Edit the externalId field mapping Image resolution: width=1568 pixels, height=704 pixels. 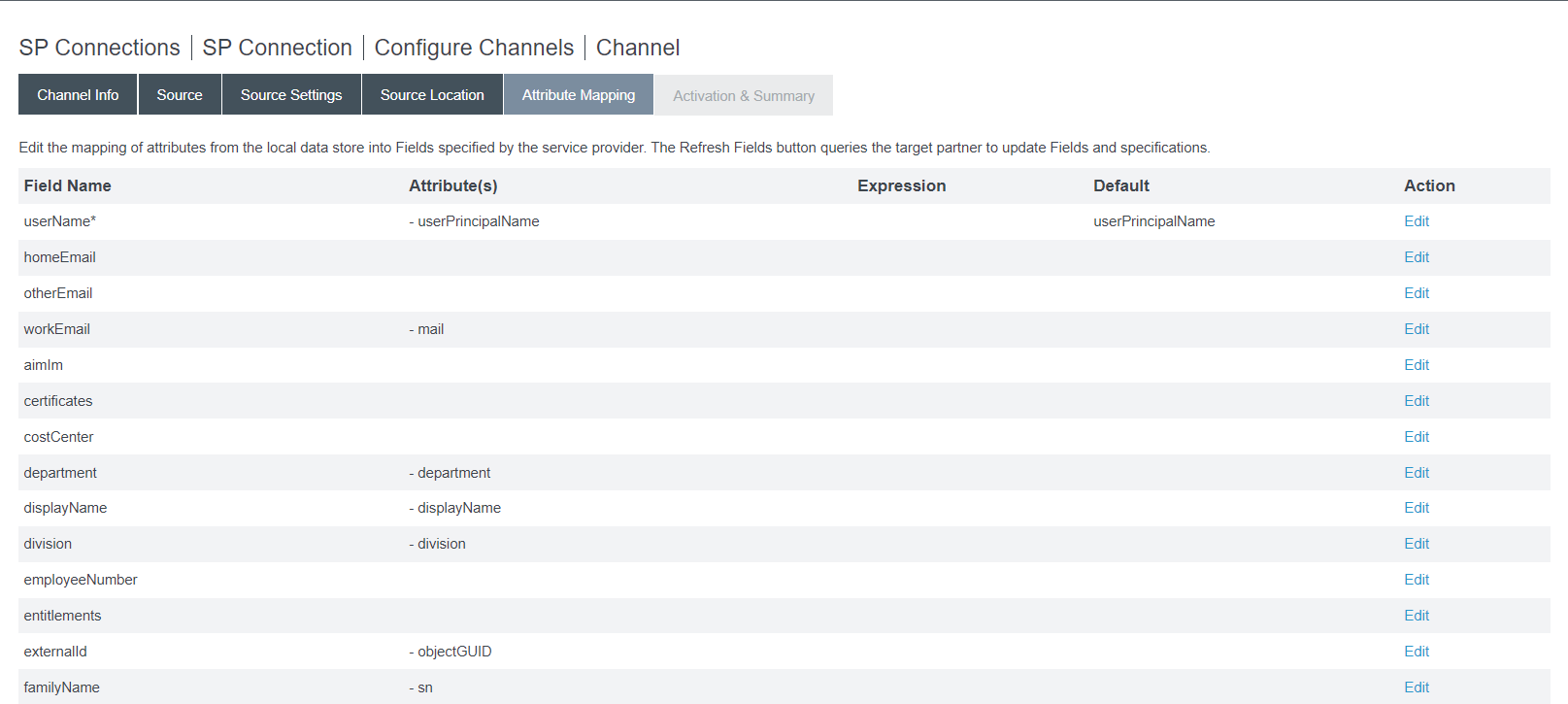pyautogui.click(x=1417, y=652)
